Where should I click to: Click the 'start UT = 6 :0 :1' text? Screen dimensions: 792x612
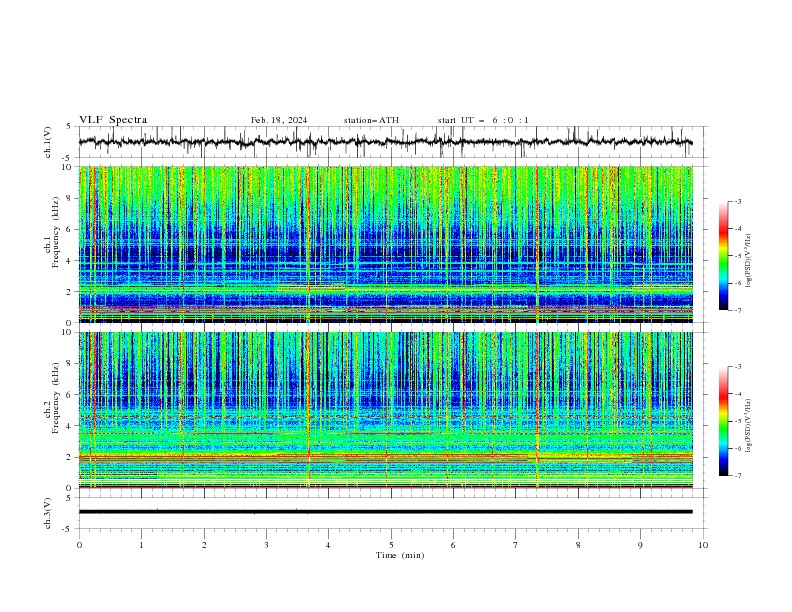(x=483, y=120)
